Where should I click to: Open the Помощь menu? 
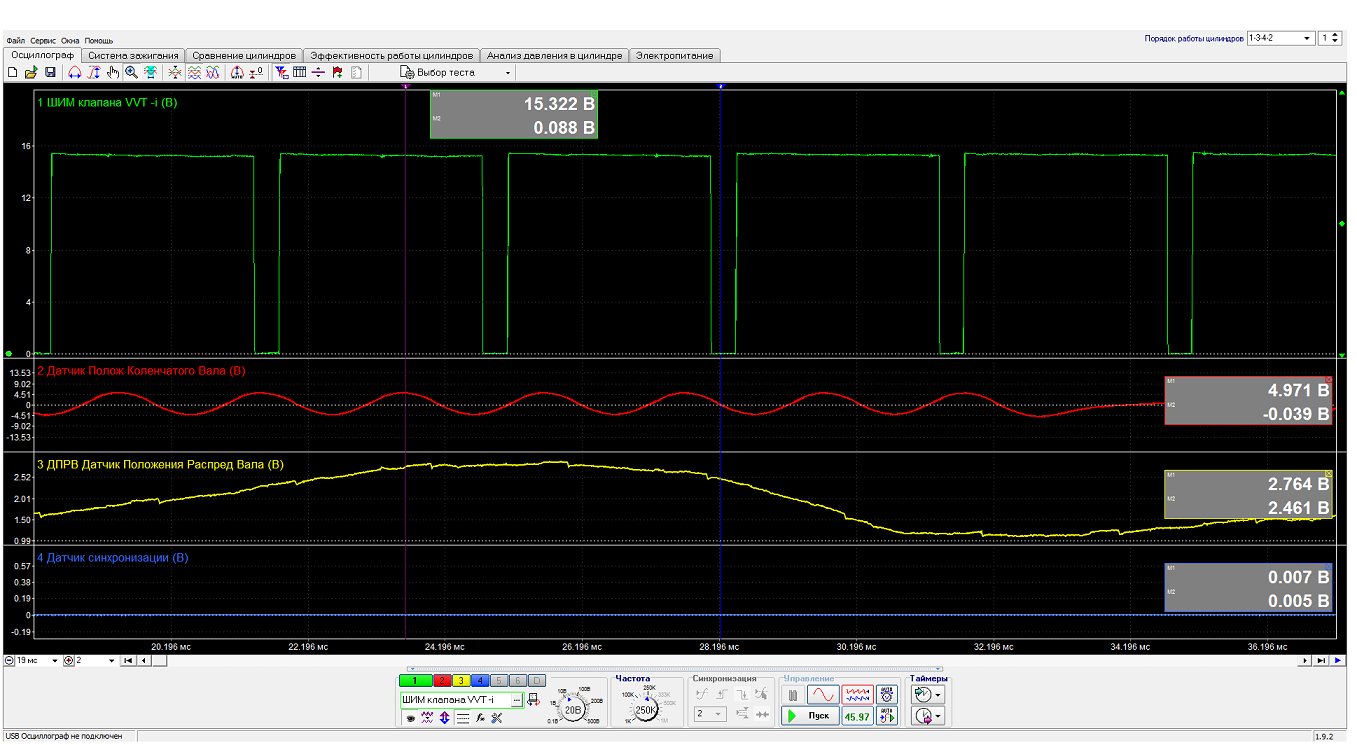[x=99, y=40]
